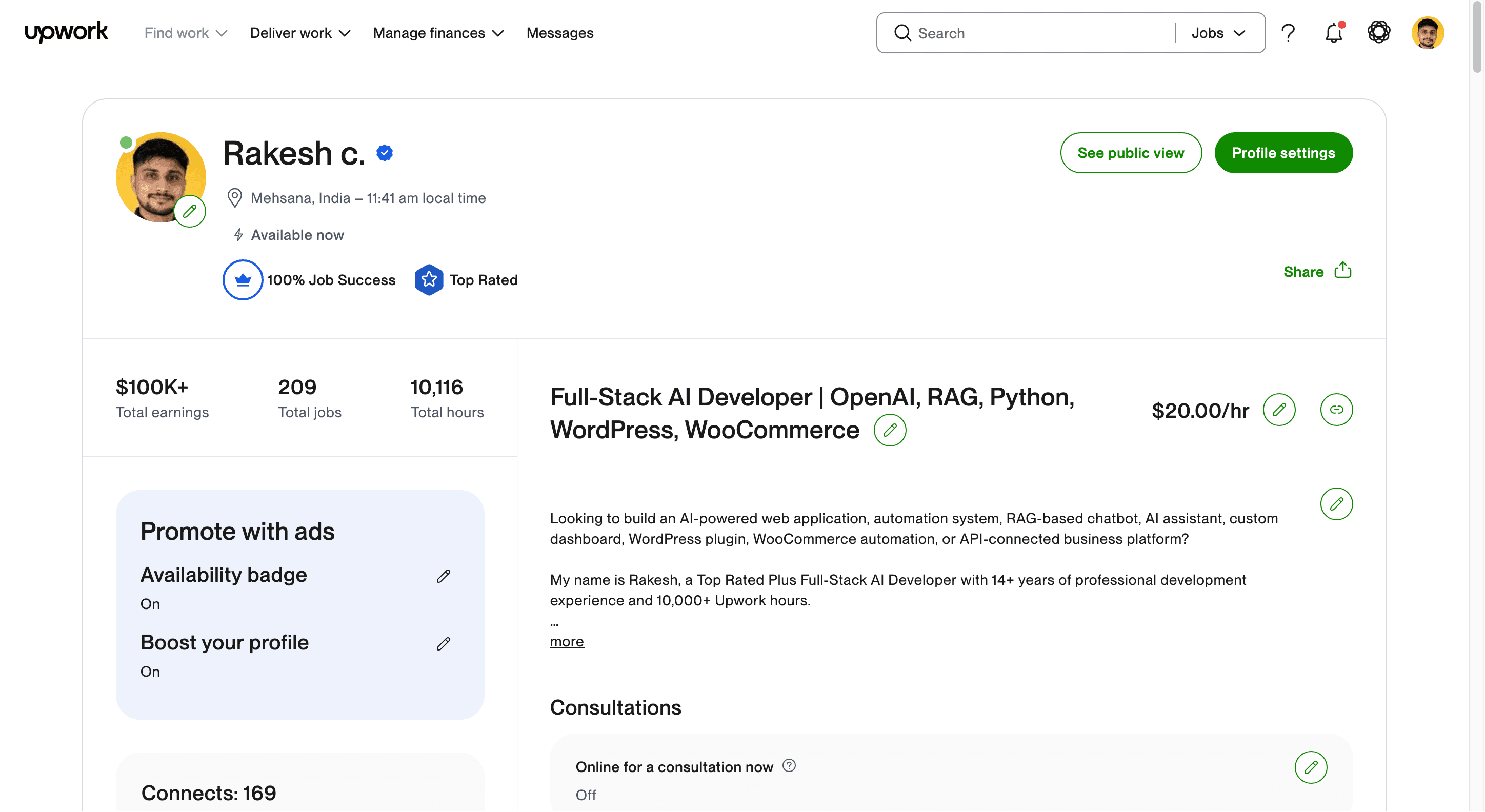Expand the Manage finances menu
This screenshot has width=1485, height=812.
pyautogui.click(x=438, y=33)
